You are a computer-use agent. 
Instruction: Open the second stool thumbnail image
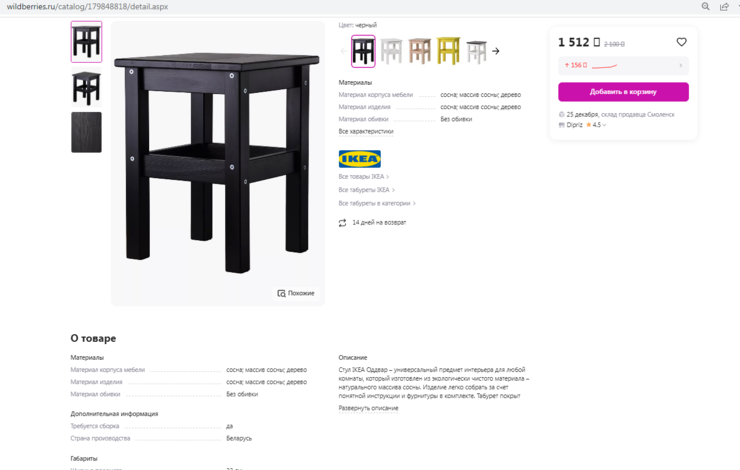tap(86, 87)
